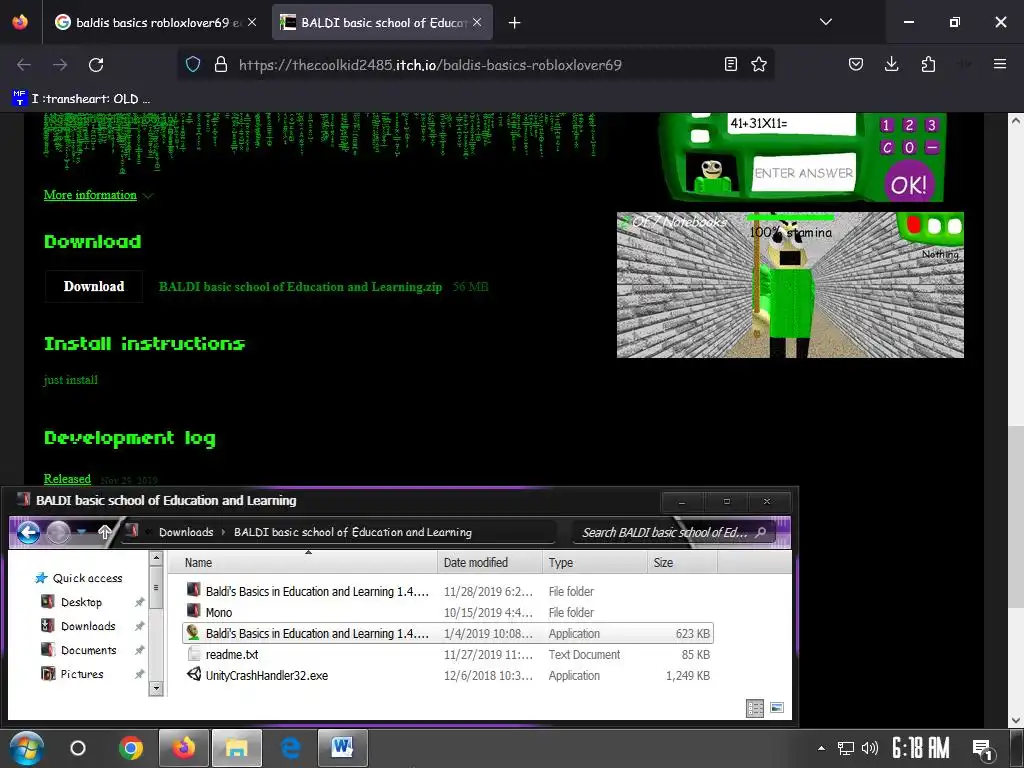Open File Explorer taskbar icon
This screenshot has width=1024, height=768.
click(236, 748)
